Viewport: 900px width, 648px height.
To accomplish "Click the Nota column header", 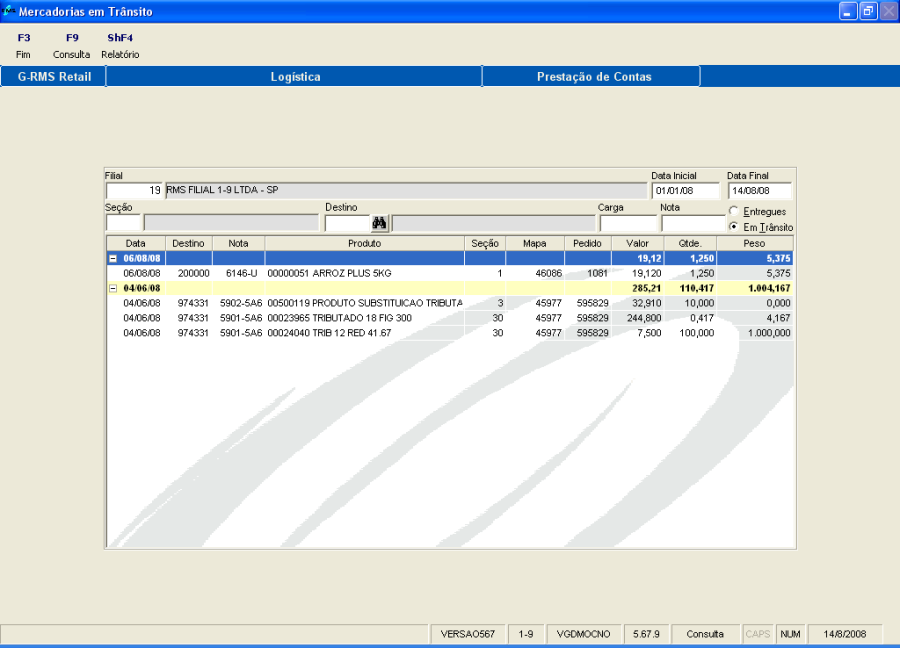I will [239, 243].
